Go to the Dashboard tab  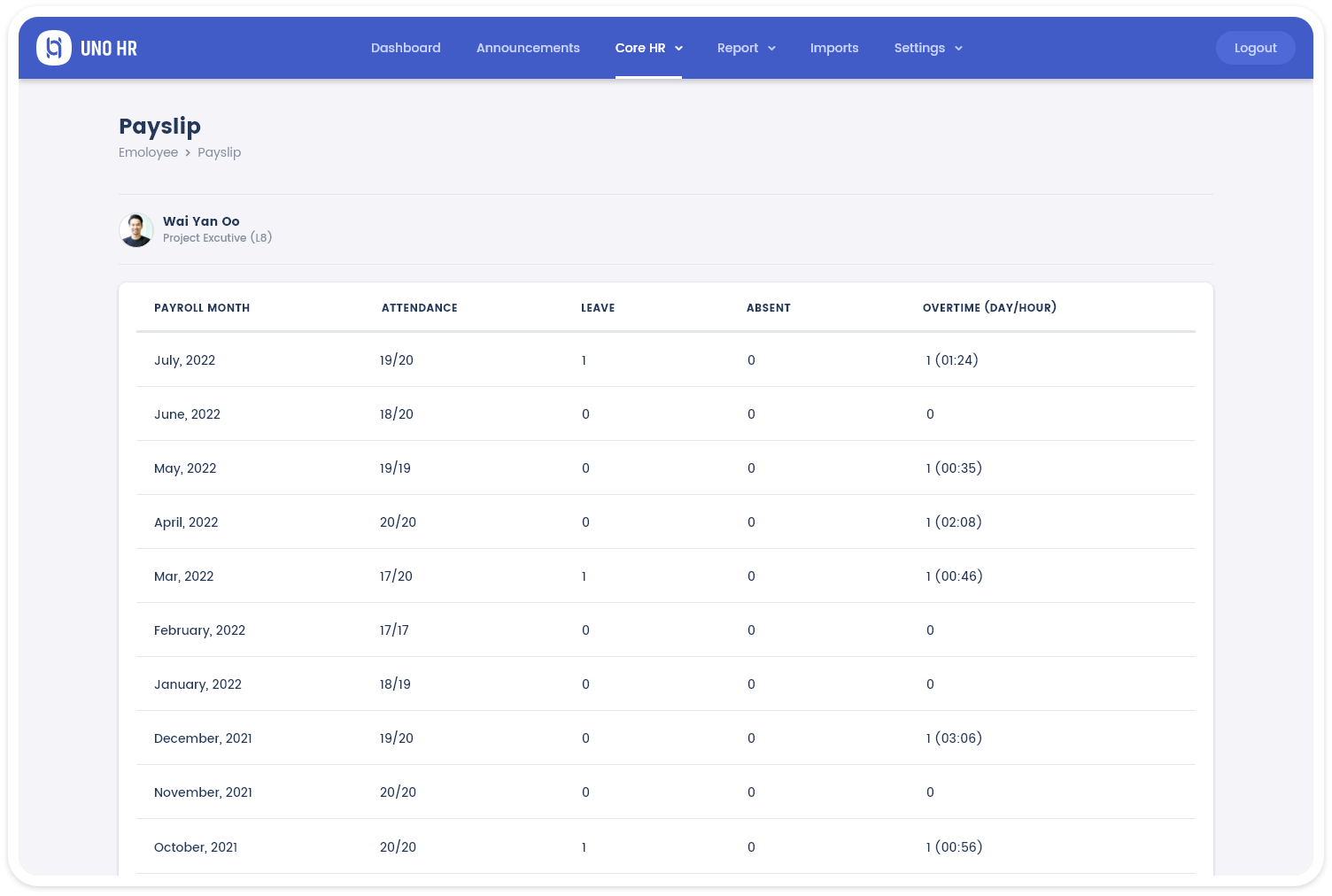[x=406, y=48]
